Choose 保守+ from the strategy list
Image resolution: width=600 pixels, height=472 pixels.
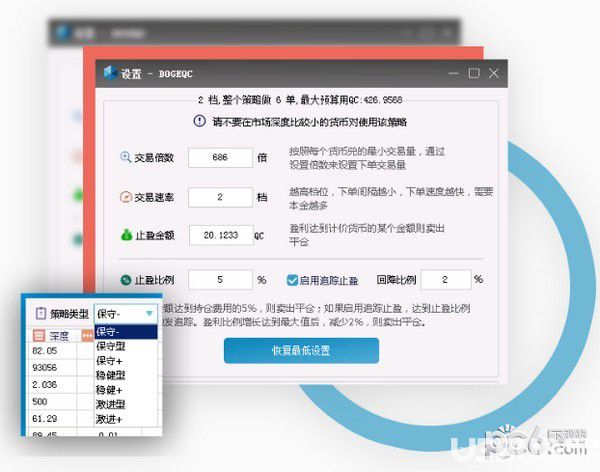pos(126,361)
